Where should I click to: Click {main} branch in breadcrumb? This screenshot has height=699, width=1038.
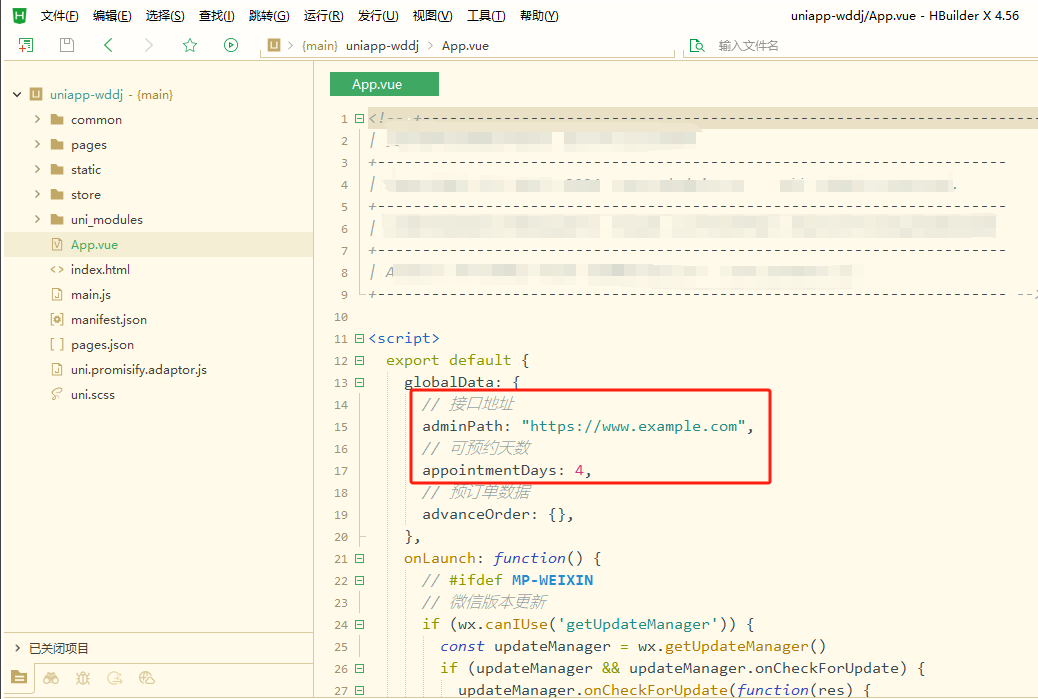coord(320,46)
